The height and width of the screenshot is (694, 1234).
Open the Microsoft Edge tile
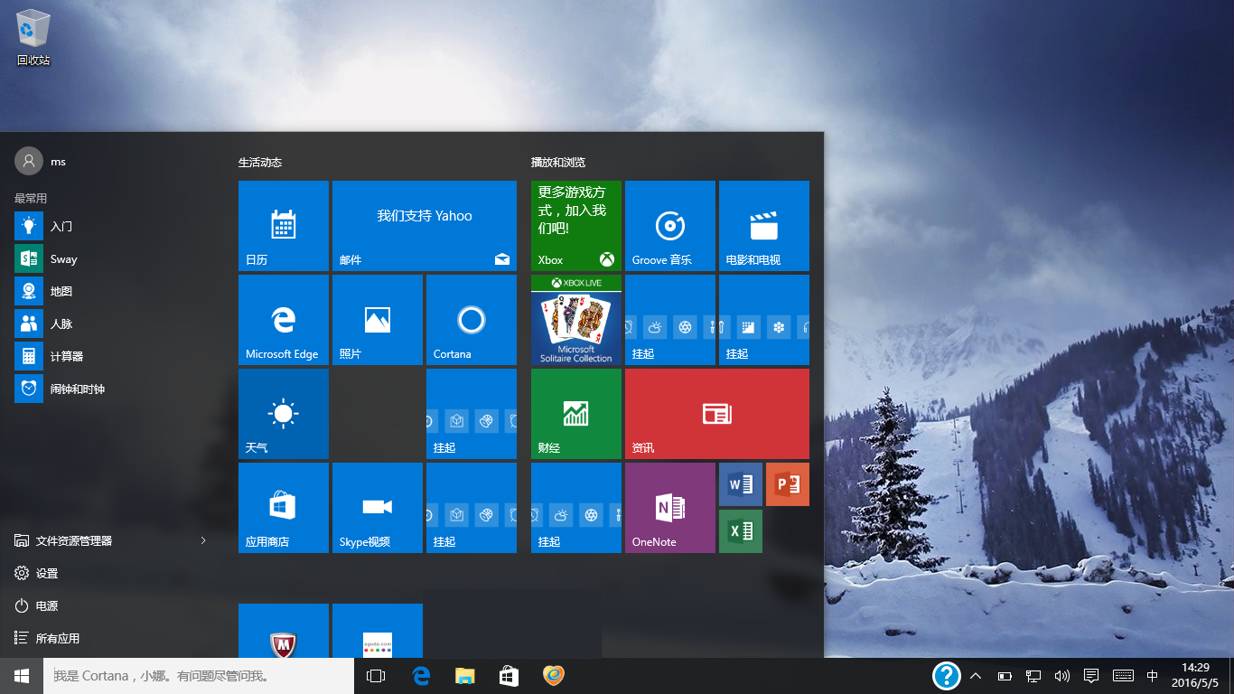click(x=283, y=320)
